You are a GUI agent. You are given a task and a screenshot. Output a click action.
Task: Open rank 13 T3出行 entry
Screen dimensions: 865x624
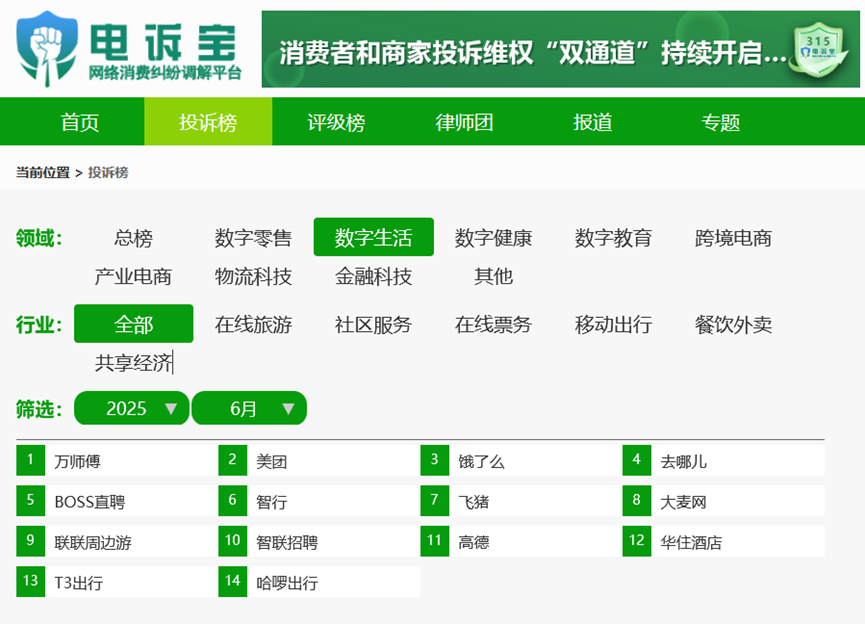[117, 582]
